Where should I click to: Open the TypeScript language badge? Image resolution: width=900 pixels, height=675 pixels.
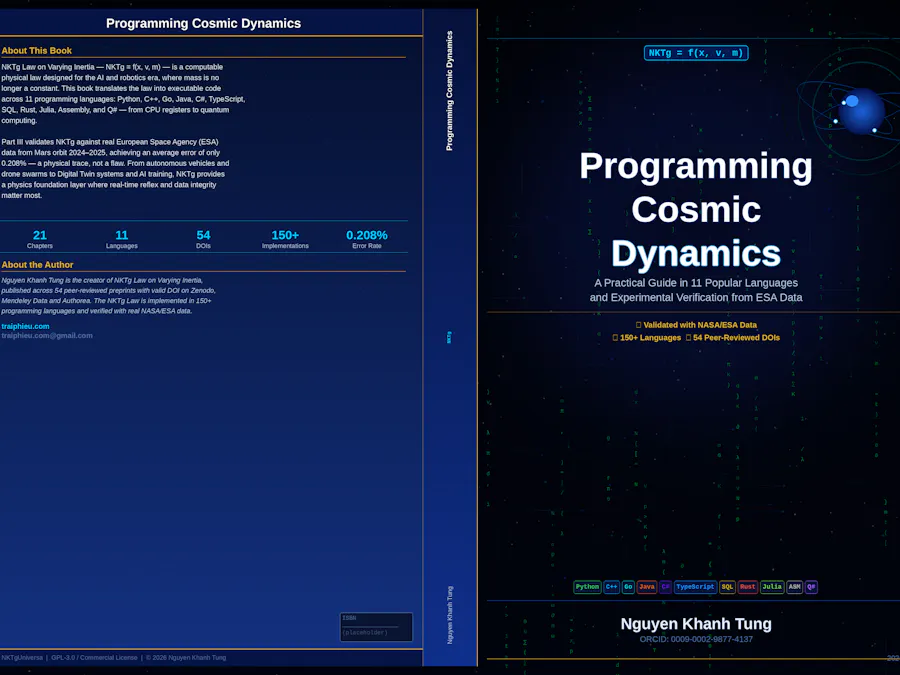click(694, 587)
